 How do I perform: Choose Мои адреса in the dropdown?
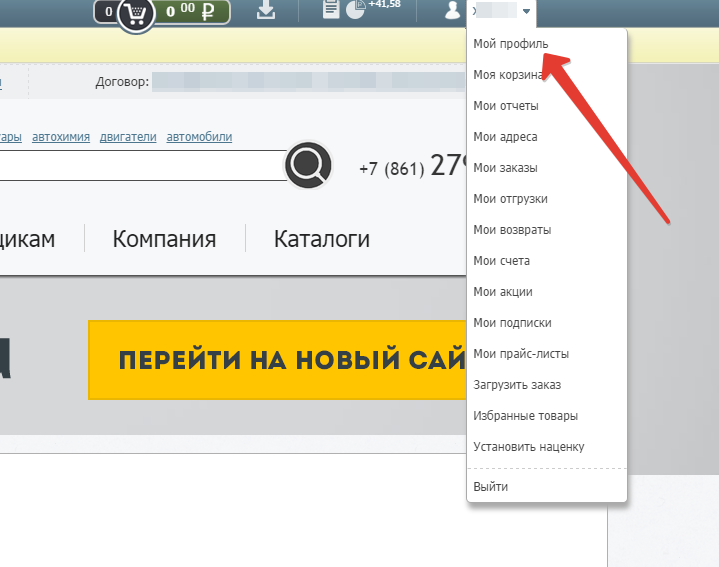(x=505, y=137)
